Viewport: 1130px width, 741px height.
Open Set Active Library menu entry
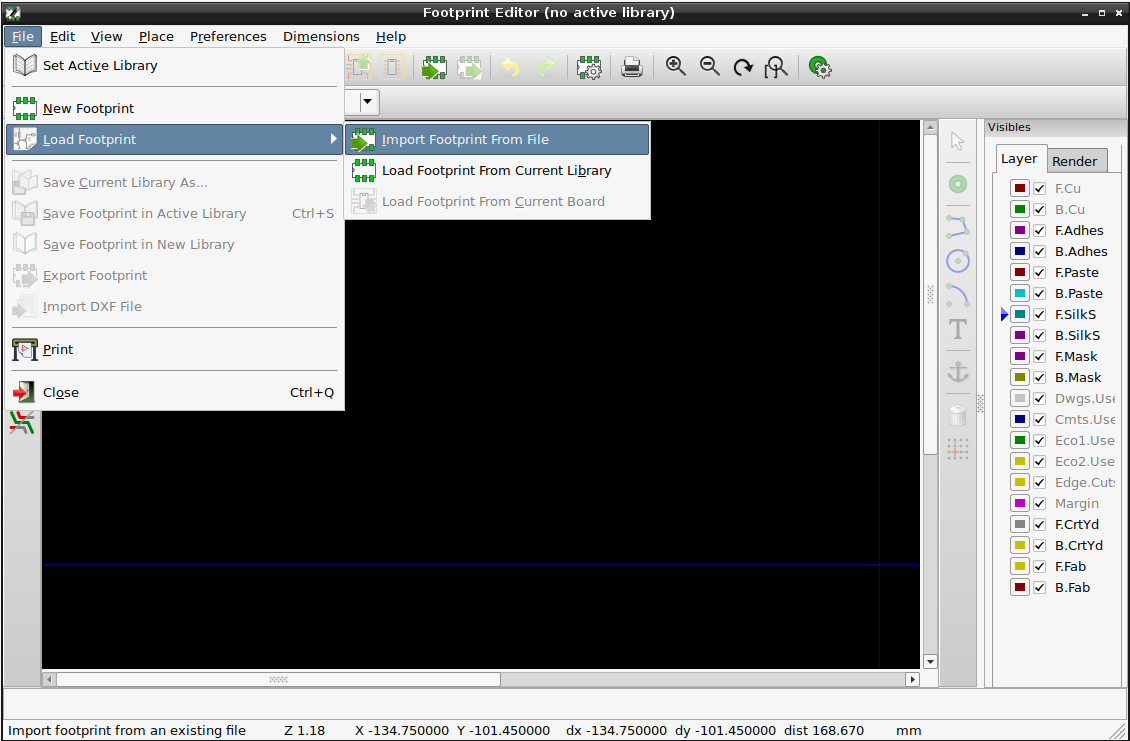[x=174, y=66]
